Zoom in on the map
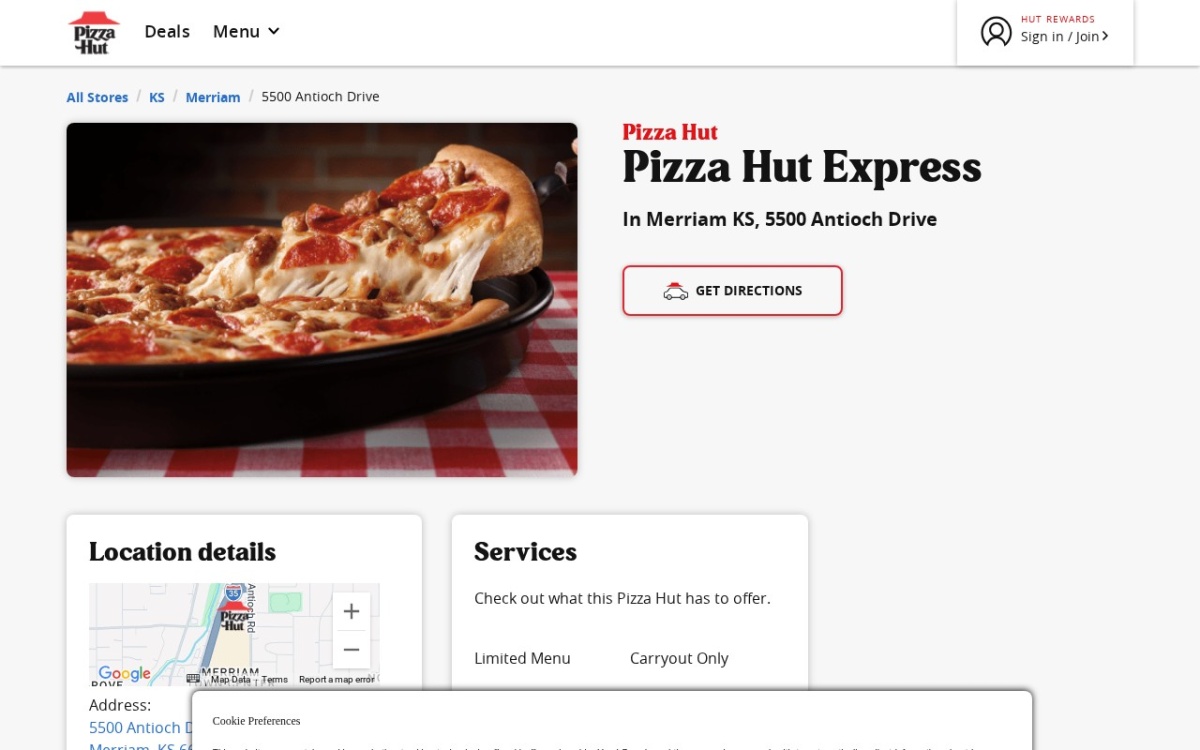1200x750 pixels. (x=351, y=611)
